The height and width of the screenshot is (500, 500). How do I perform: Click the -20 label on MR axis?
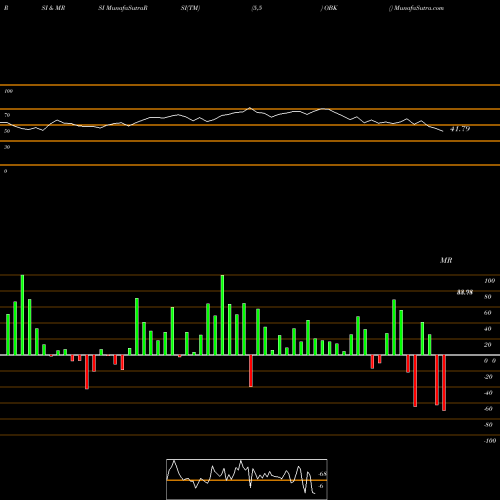(488, 377)
